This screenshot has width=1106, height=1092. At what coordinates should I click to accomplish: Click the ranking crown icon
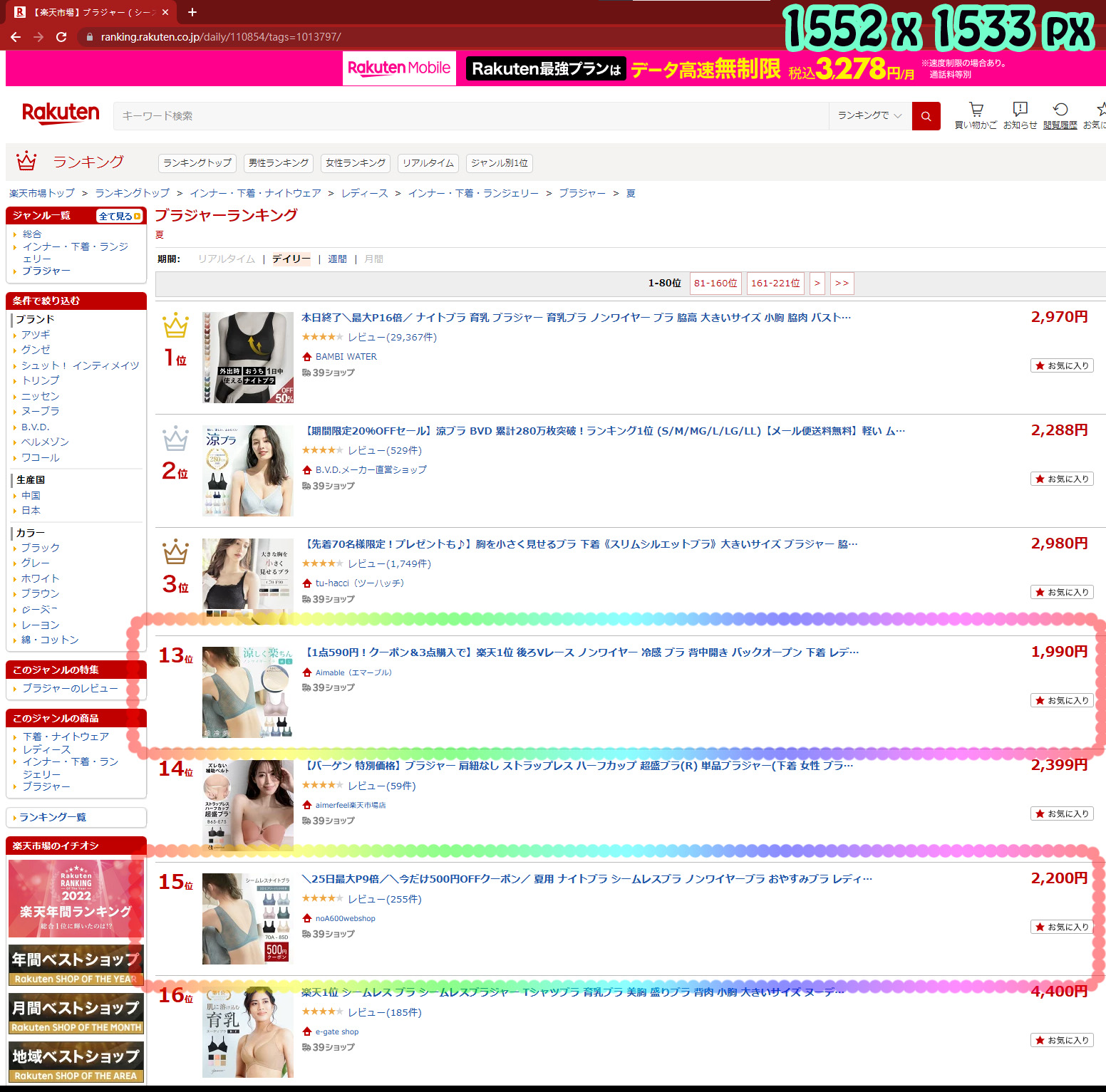[x=26, y=161]
